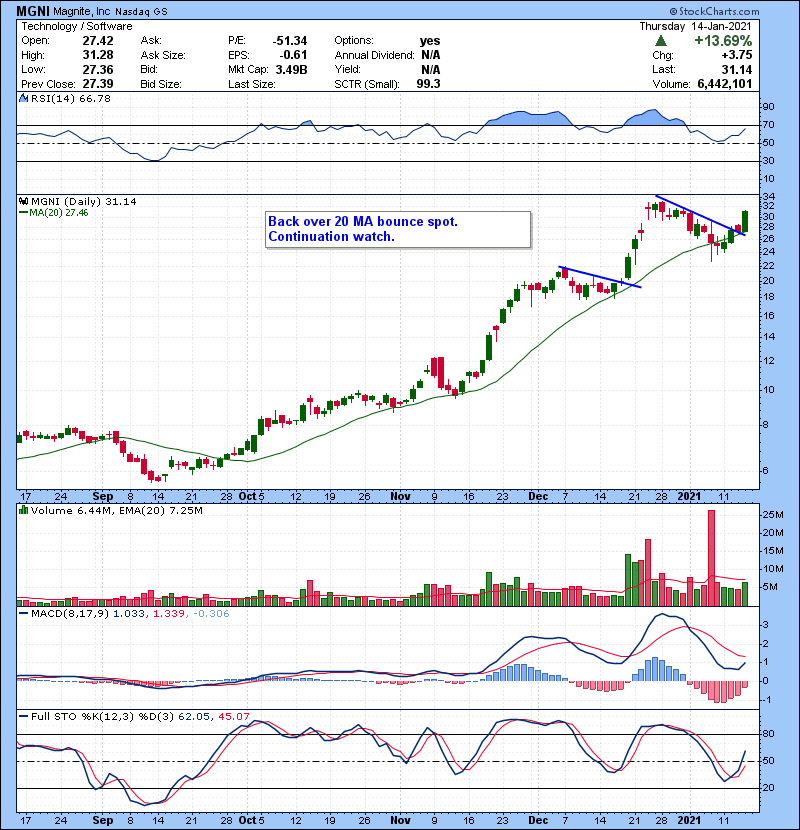
Task: Click the green up-arrow change icon
Action: pos(660,41)
